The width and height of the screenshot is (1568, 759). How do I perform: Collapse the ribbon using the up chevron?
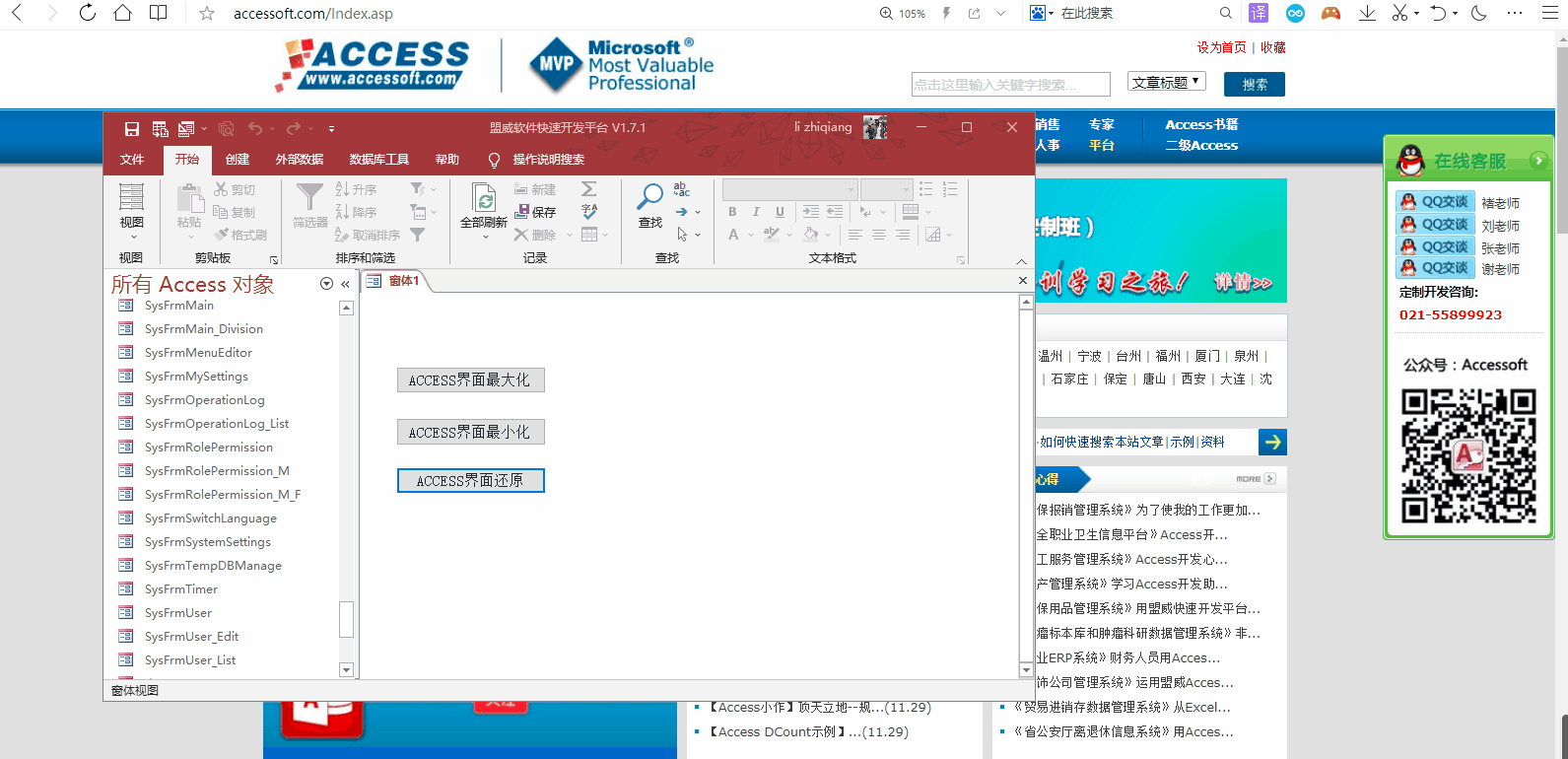click(x=1021, y=261)
